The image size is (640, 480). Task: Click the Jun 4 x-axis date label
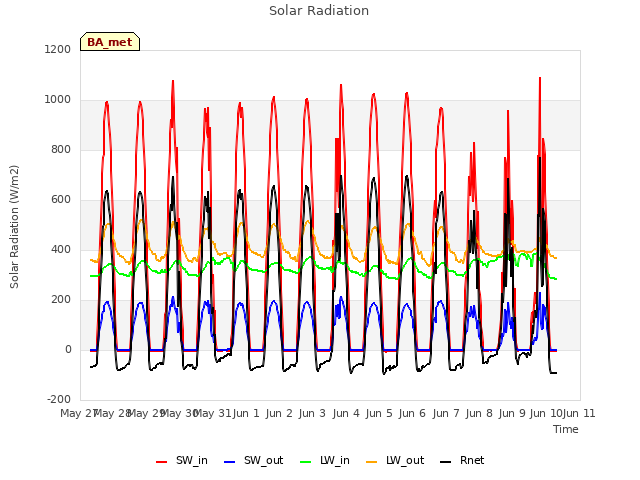[x=346, y=413]
